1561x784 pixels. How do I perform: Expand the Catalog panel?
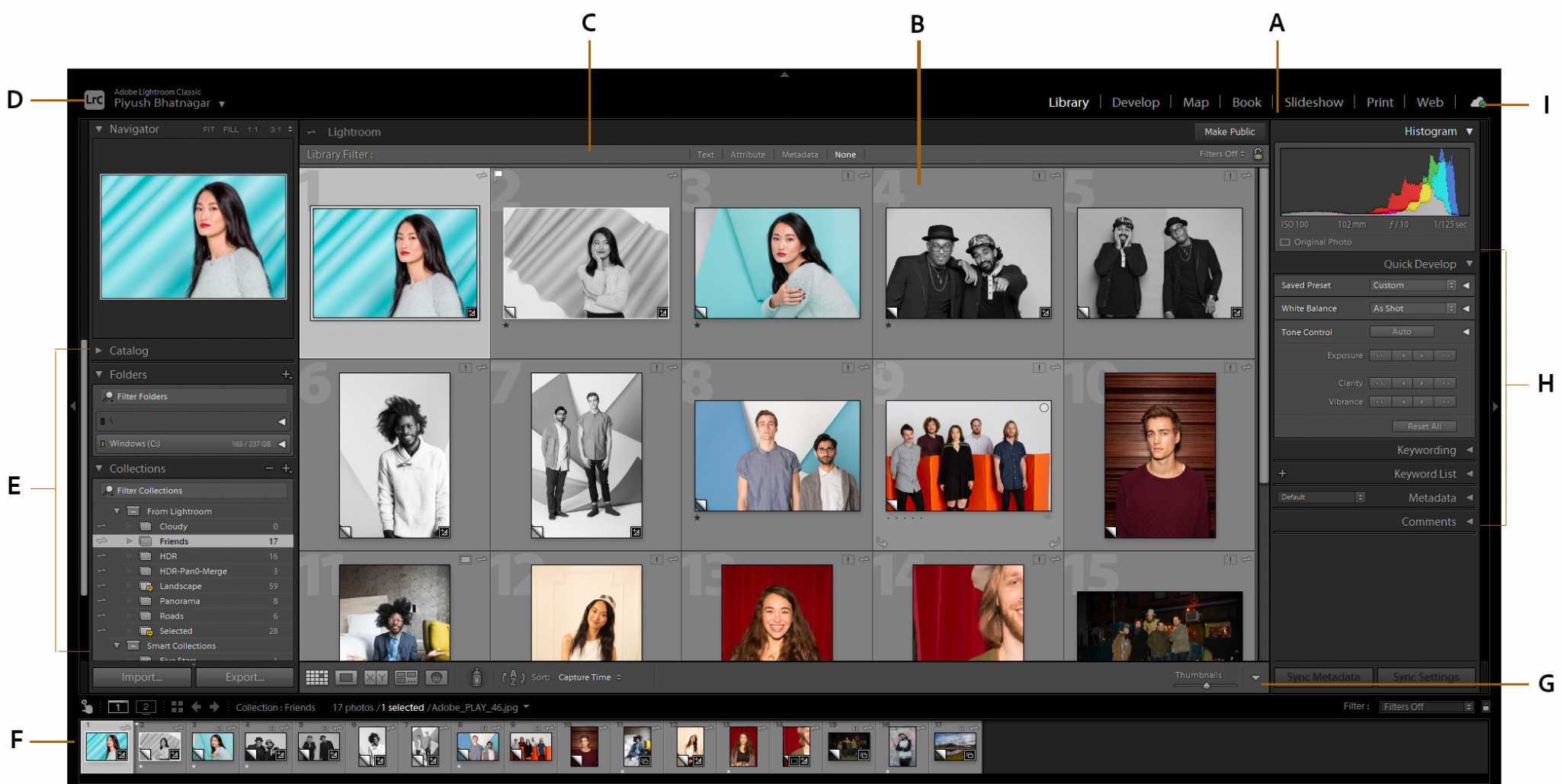tap(128, 350)
